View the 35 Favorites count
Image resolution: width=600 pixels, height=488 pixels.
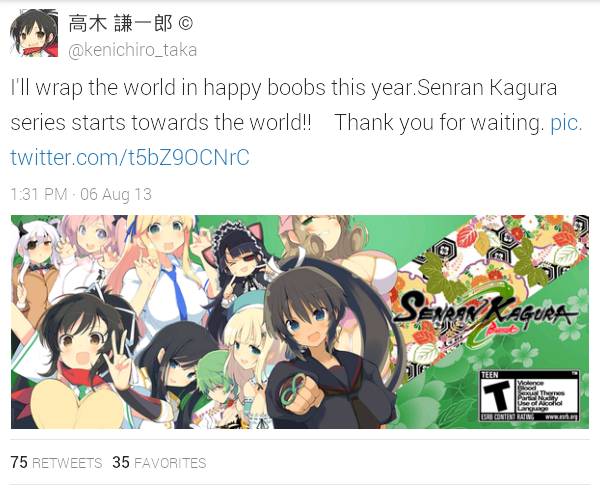159,462
